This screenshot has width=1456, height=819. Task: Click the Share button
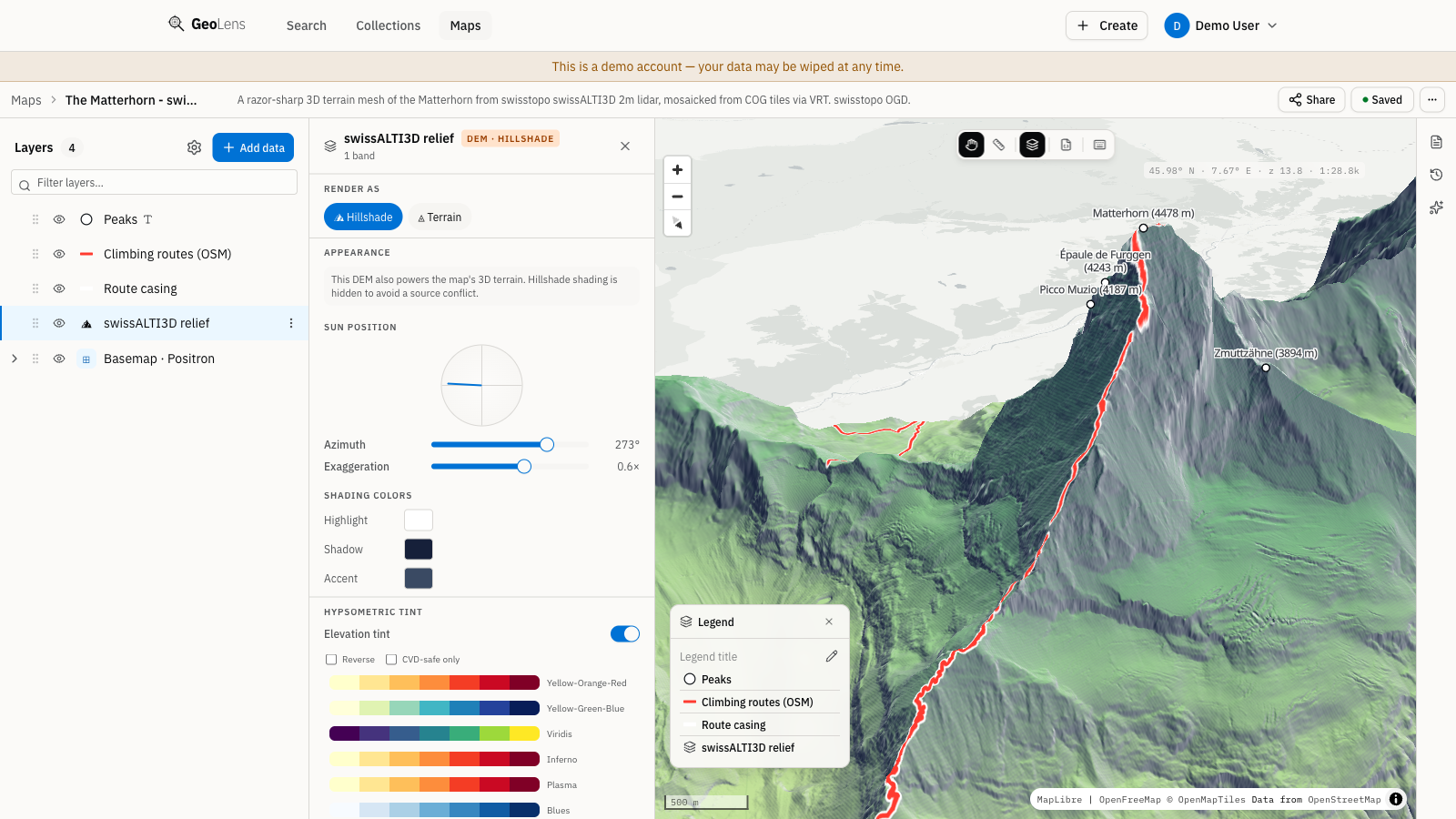[1311, 100]
